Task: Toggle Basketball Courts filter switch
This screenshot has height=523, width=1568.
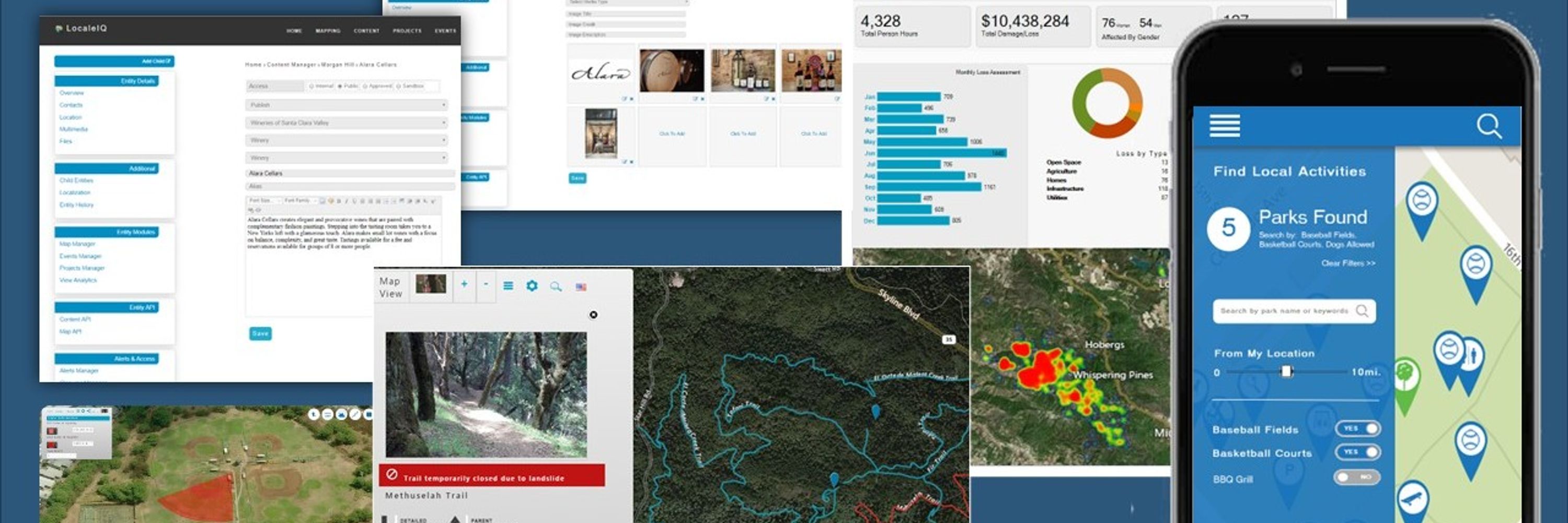Action: (x=1358, y=452)
